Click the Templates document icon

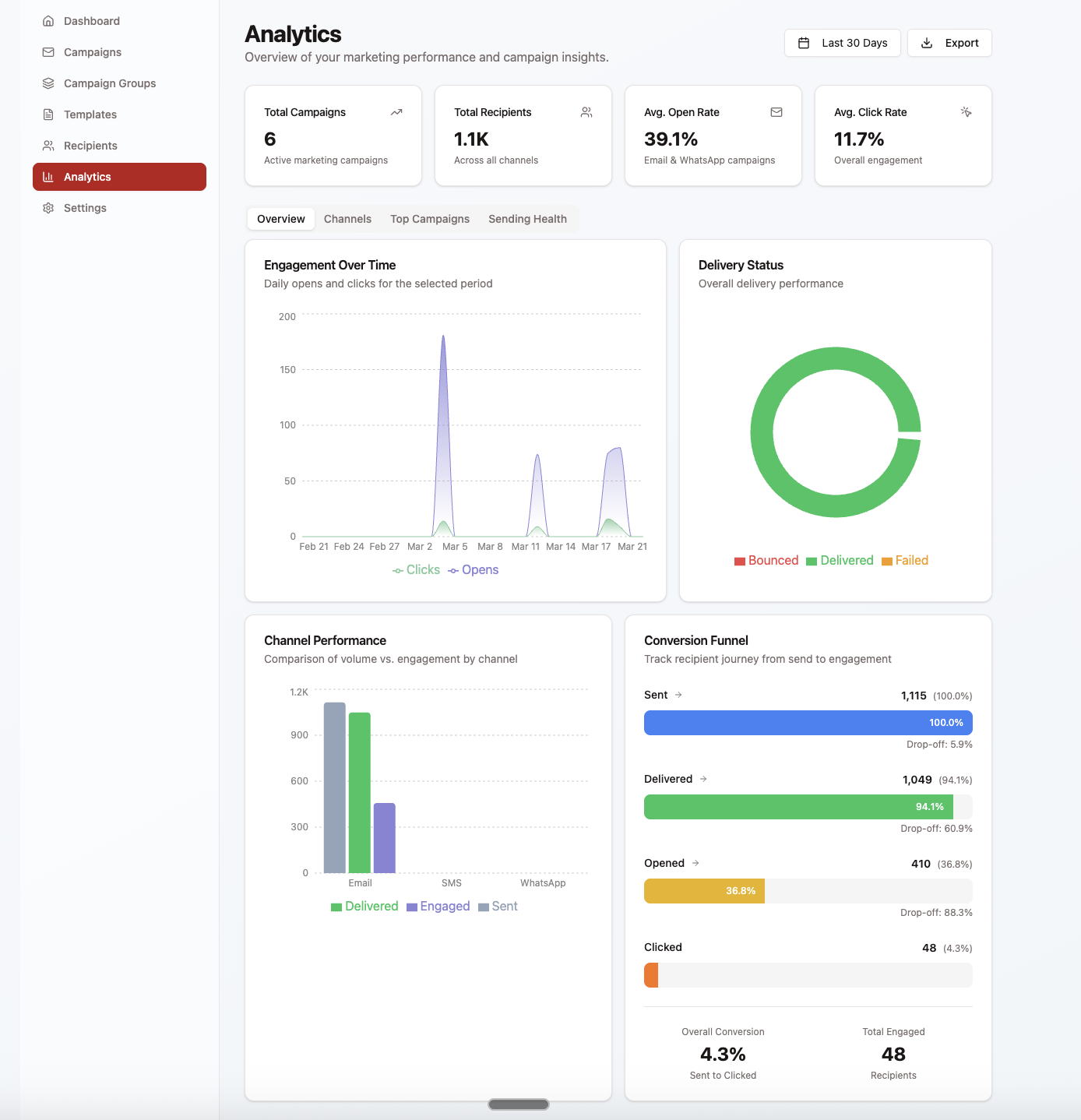[48, 114]
